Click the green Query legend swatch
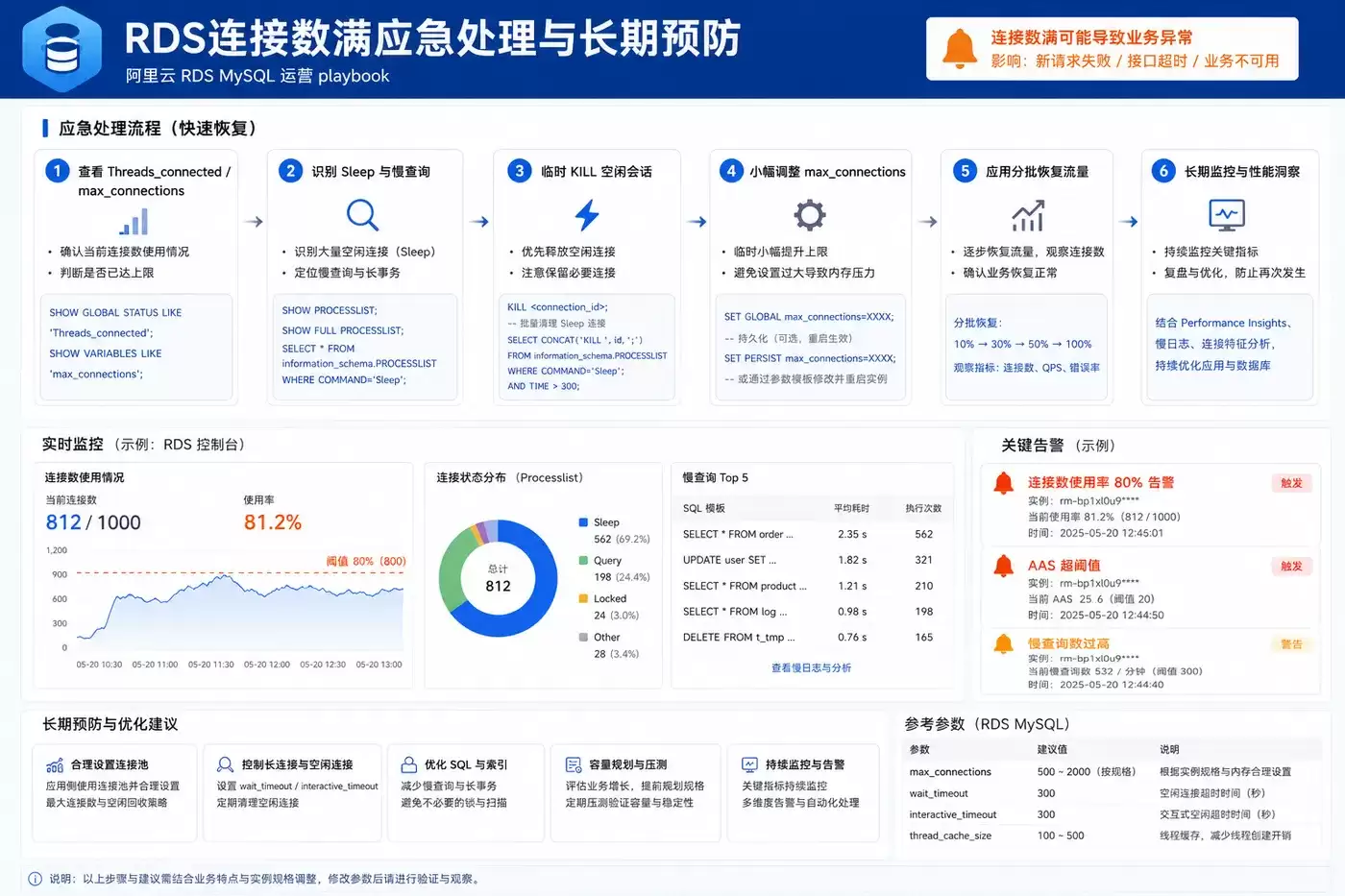Image resolution: width=1345 pixels, height=896 pixels. 583,560
